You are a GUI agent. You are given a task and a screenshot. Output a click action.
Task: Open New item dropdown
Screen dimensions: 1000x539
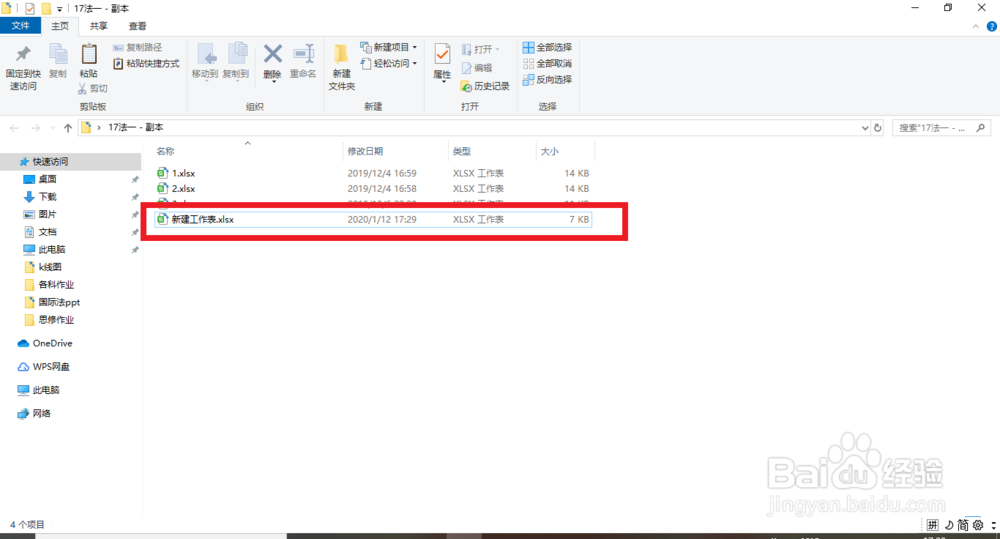[389, 47]
